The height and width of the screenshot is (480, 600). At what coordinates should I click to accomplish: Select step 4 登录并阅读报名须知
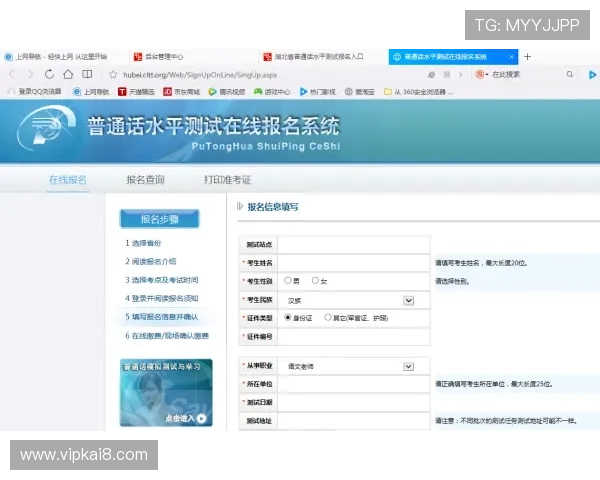[x=161, y=298]
